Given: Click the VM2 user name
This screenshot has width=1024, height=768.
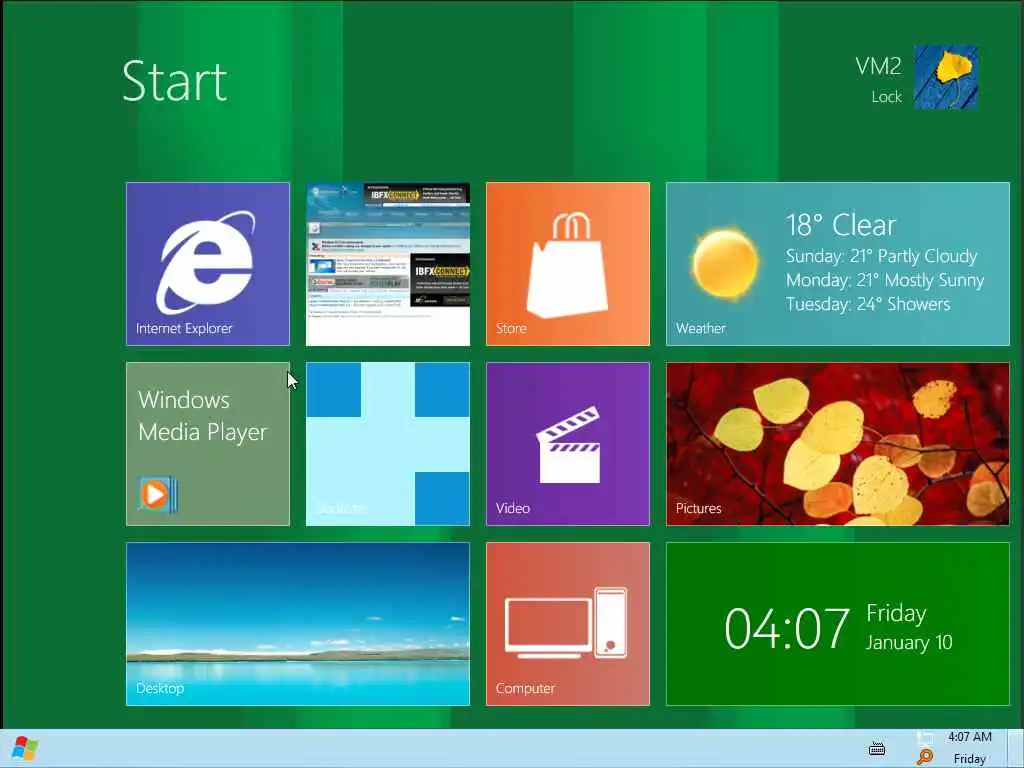Looking at the screenshot, I should 878,66.
